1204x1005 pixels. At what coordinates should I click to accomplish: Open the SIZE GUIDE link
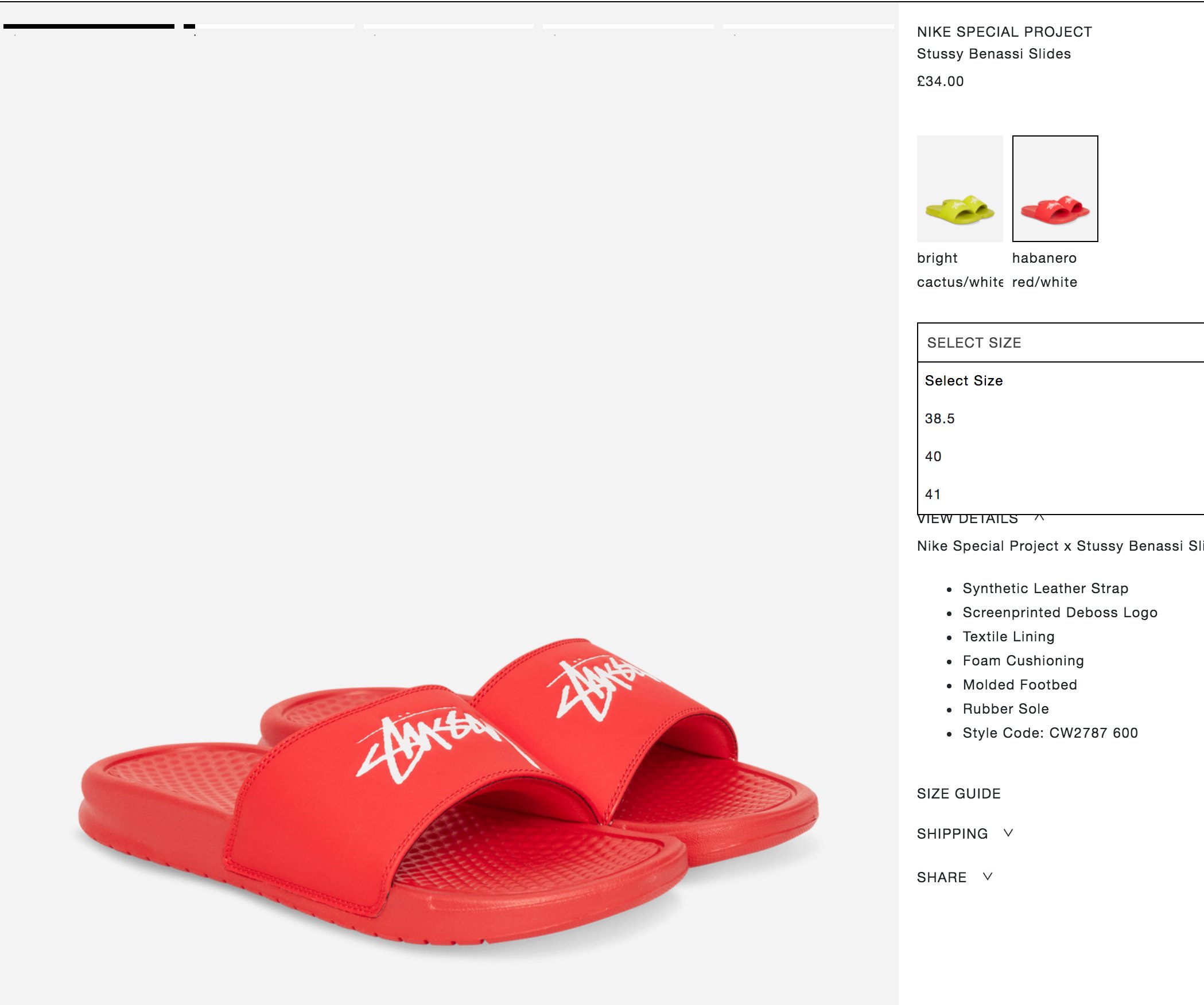point(958,794)
